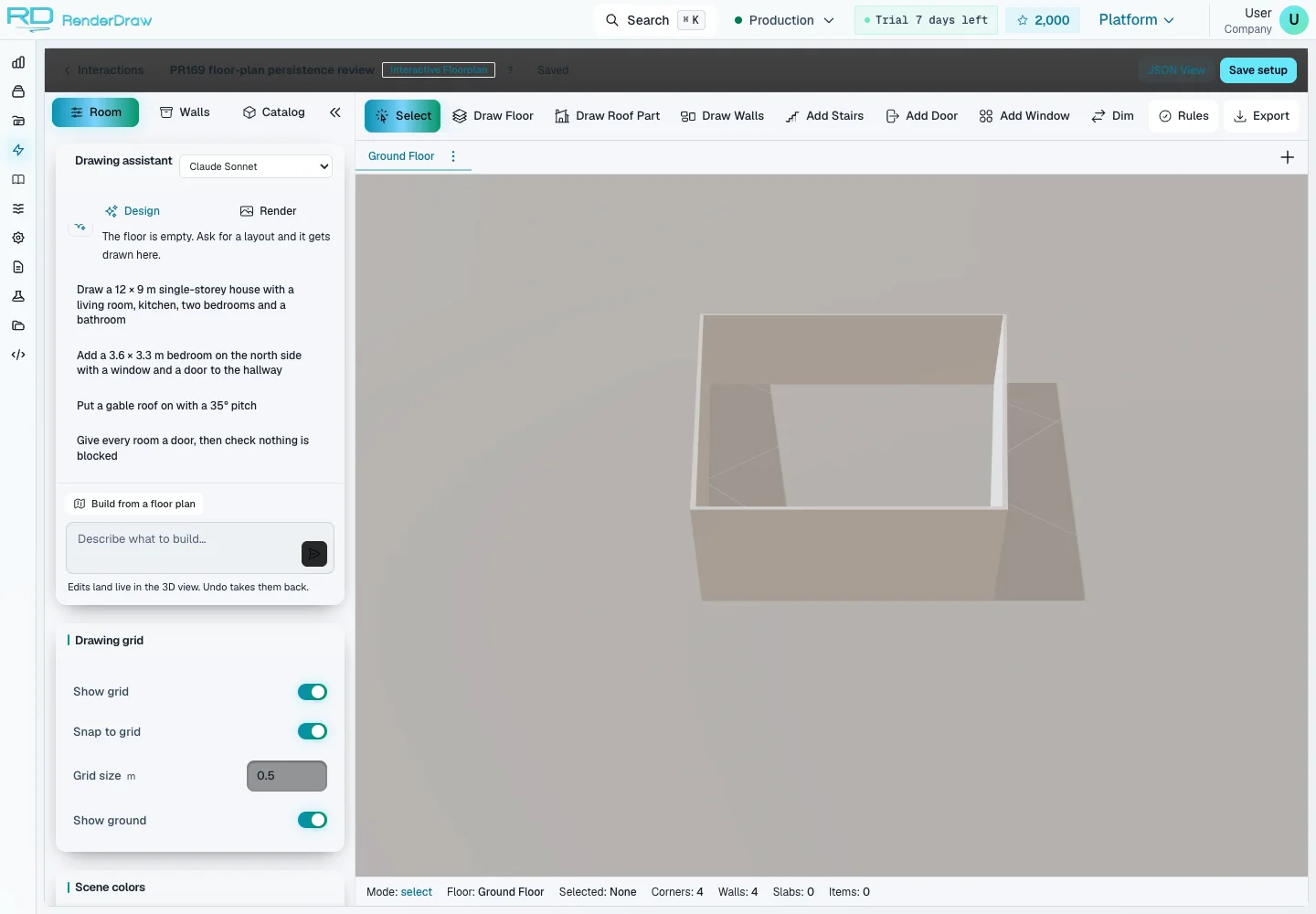The image size is (1316, 914).
Task: Click the Rules button
Action: coord(1183,116)
